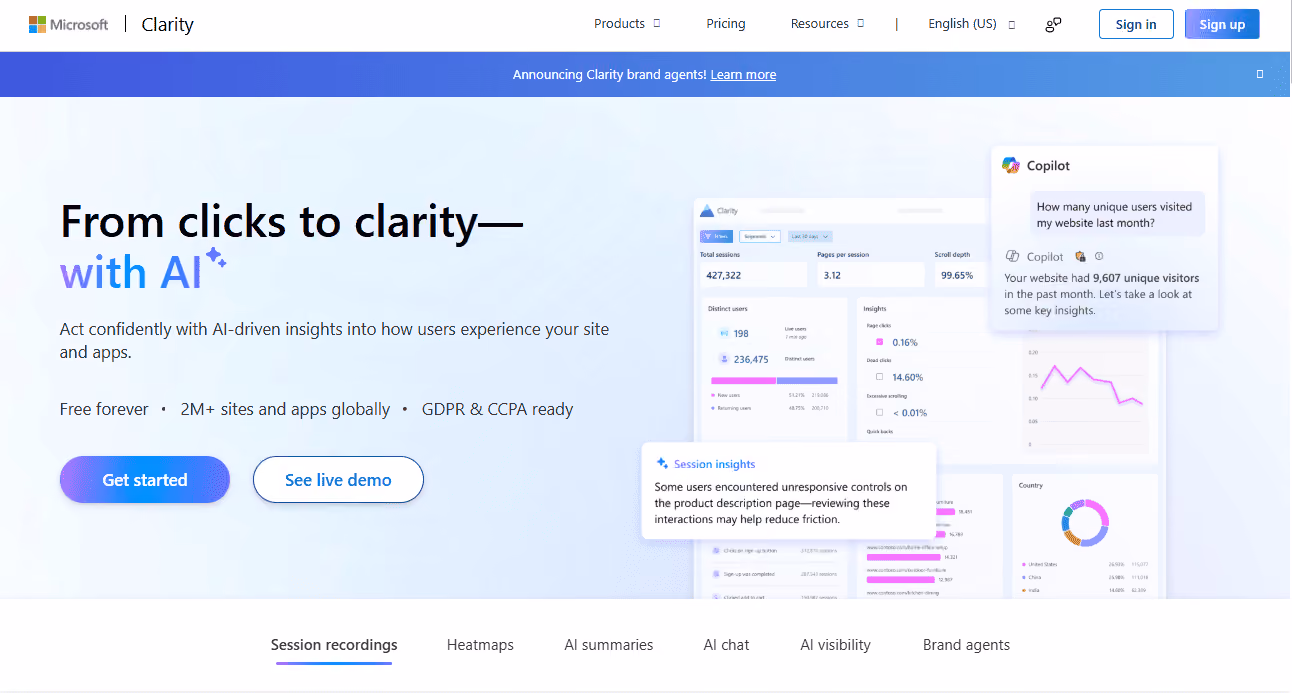Click the shield icon next to Copilot reply
This screenshot has width=1292, height=693.
pos(1080,257)
